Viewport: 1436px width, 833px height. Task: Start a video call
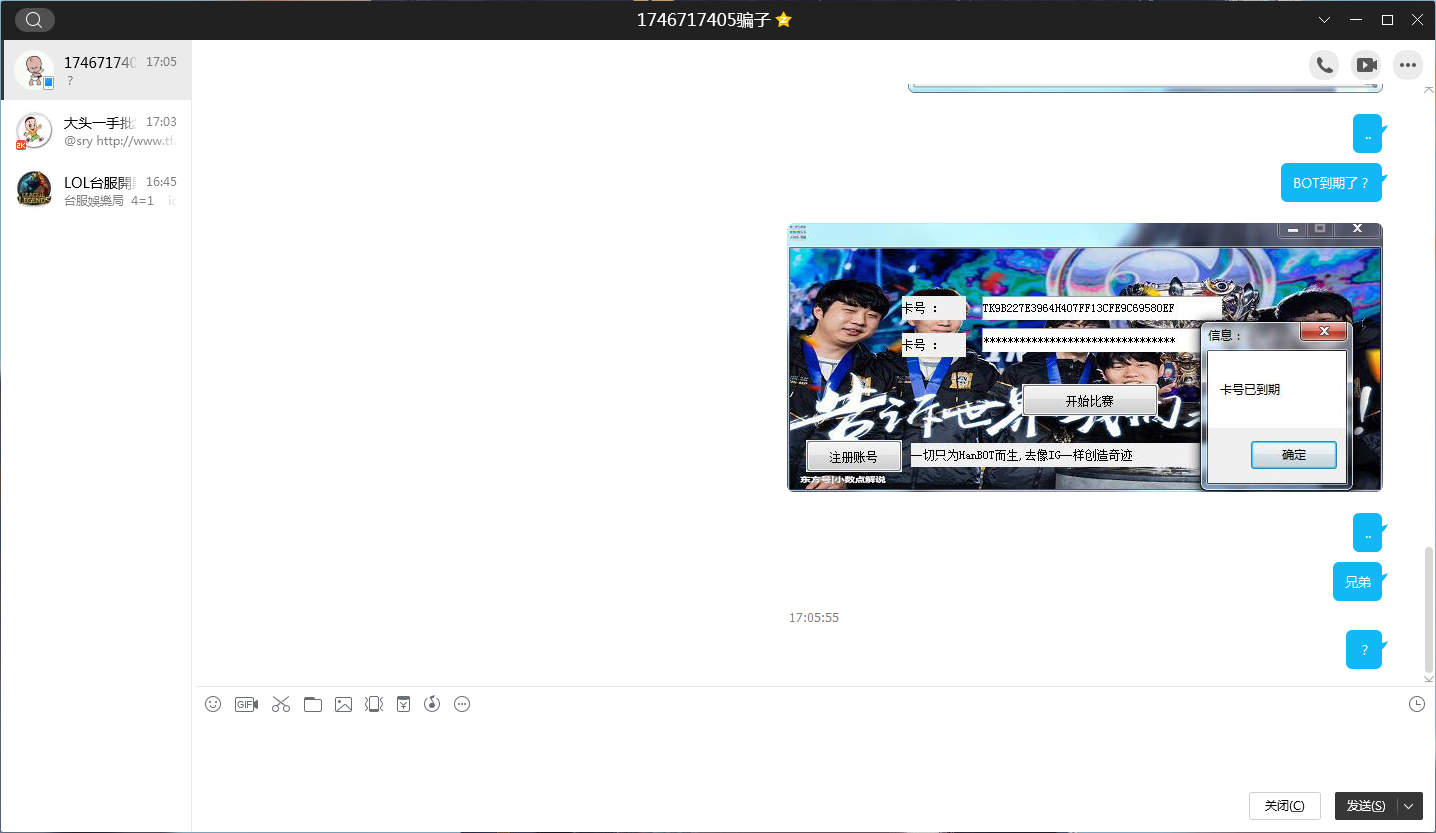point(1366,65)
